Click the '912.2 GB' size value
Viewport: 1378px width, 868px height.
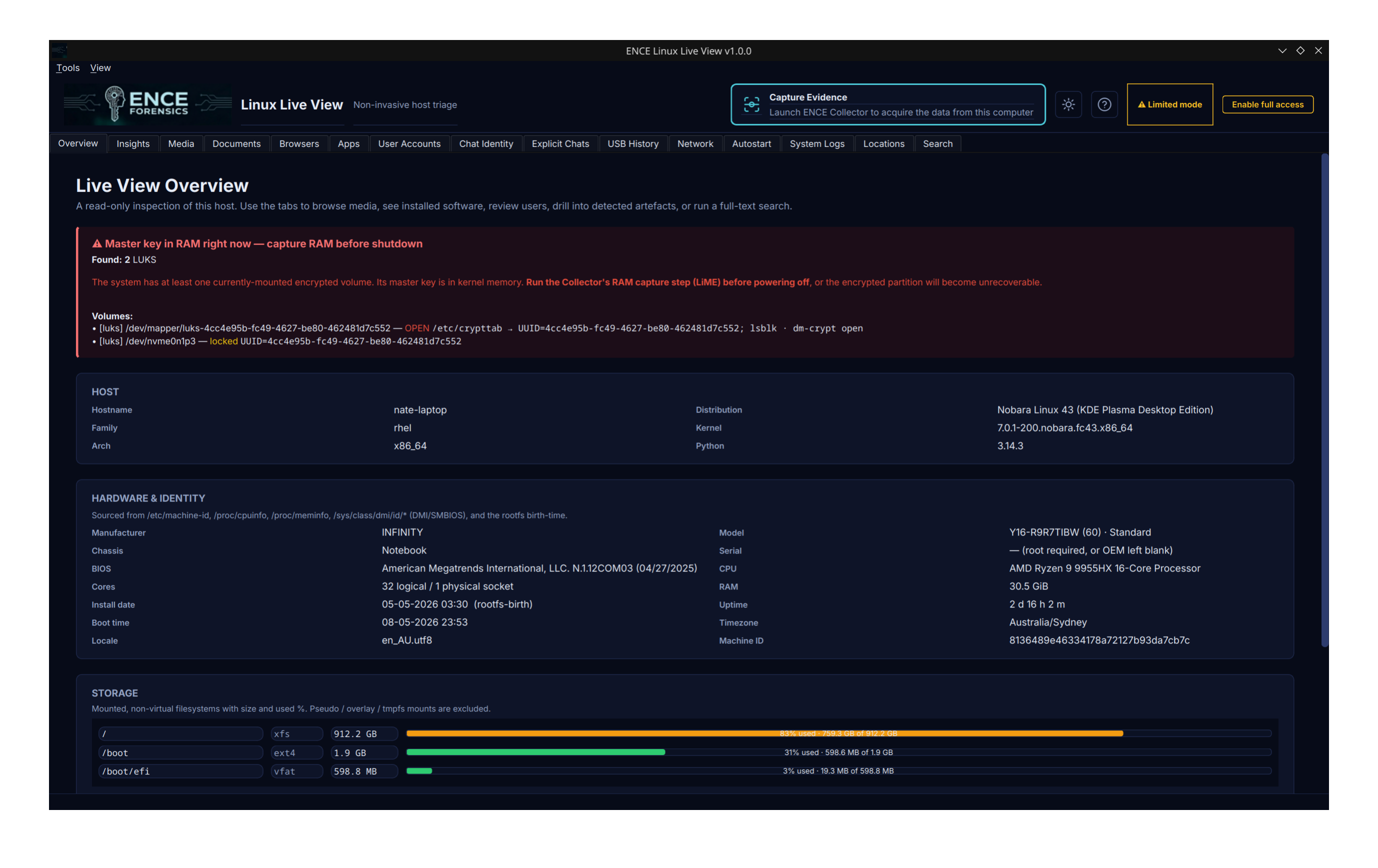(x=364, y=734)
